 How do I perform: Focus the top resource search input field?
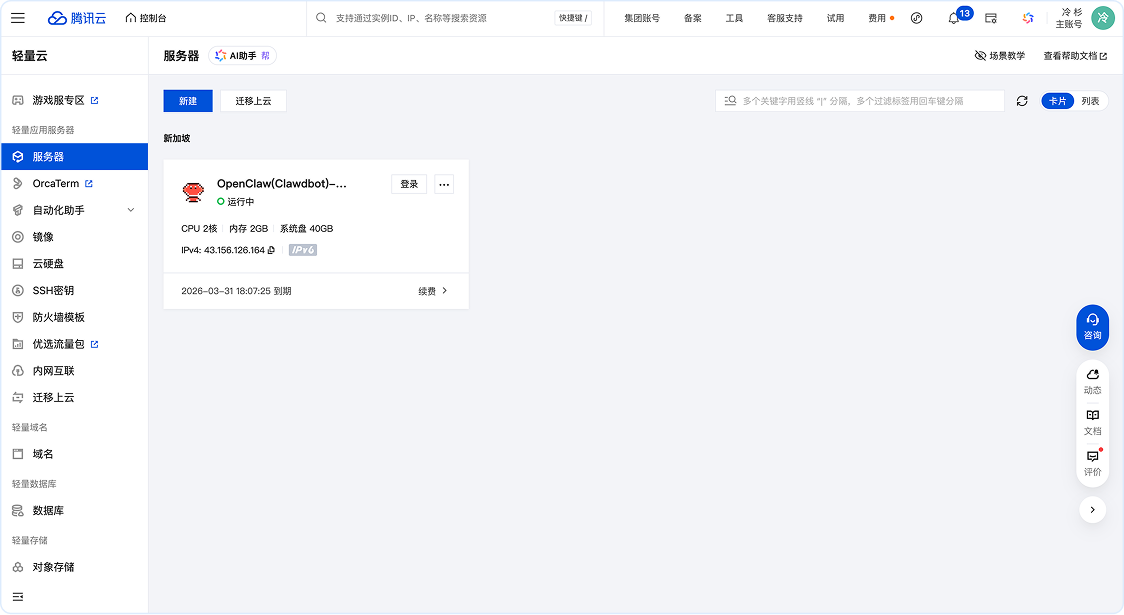[x=440, y=18]
